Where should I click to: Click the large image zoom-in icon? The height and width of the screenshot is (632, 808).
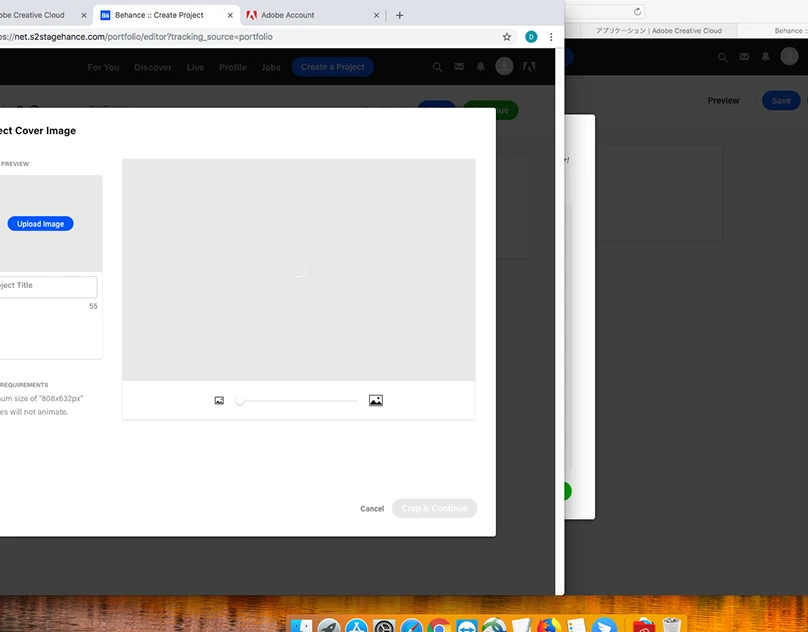(376, 401)
